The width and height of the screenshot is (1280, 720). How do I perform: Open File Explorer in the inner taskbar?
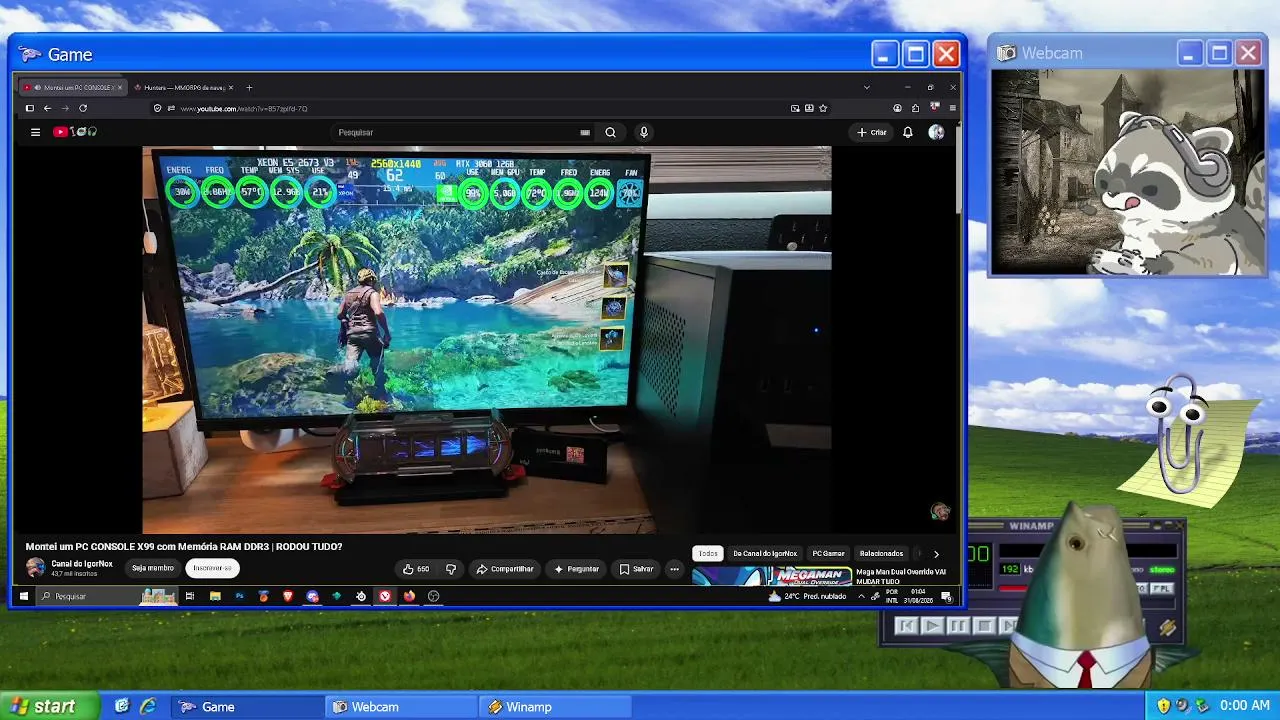[215, 596]
